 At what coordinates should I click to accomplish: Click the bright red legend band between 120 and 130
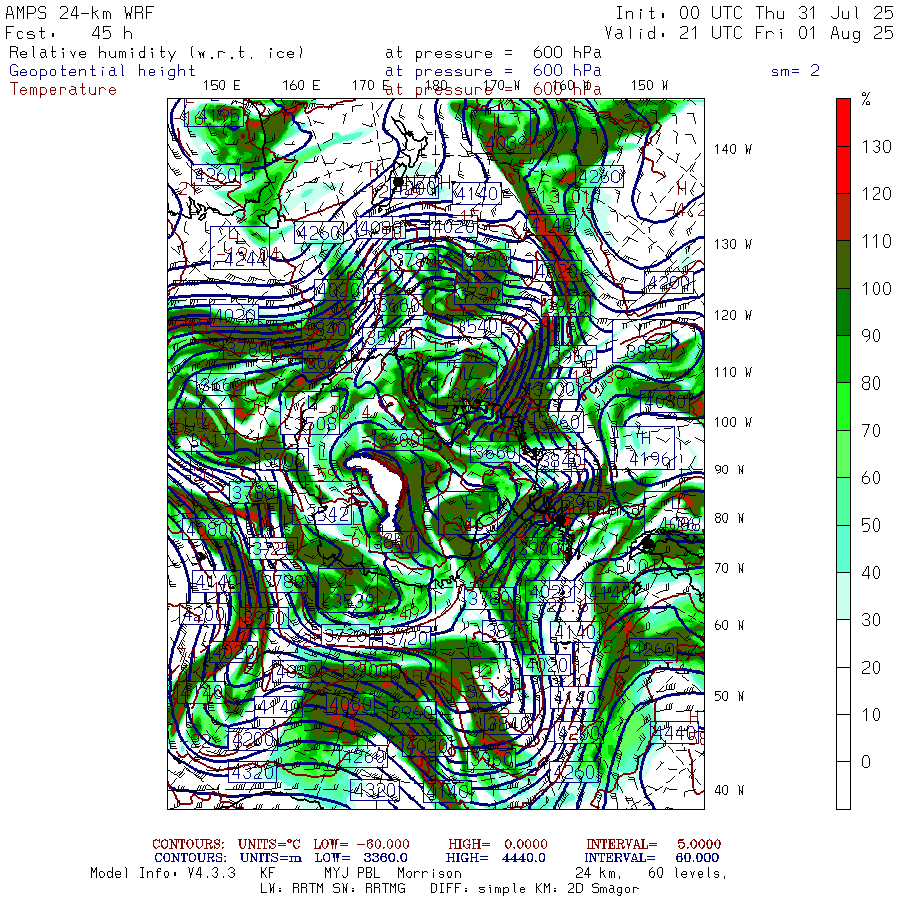coord(843,169)
